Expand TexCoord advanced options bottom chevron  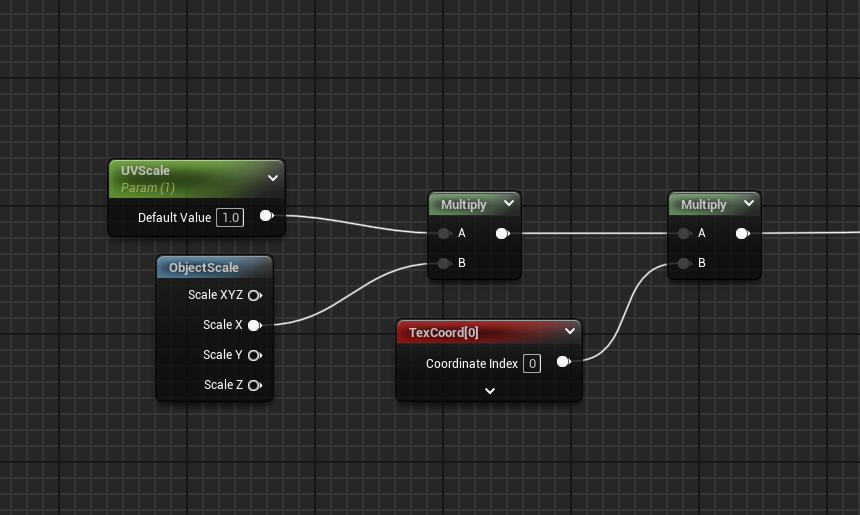pos(489,391)
